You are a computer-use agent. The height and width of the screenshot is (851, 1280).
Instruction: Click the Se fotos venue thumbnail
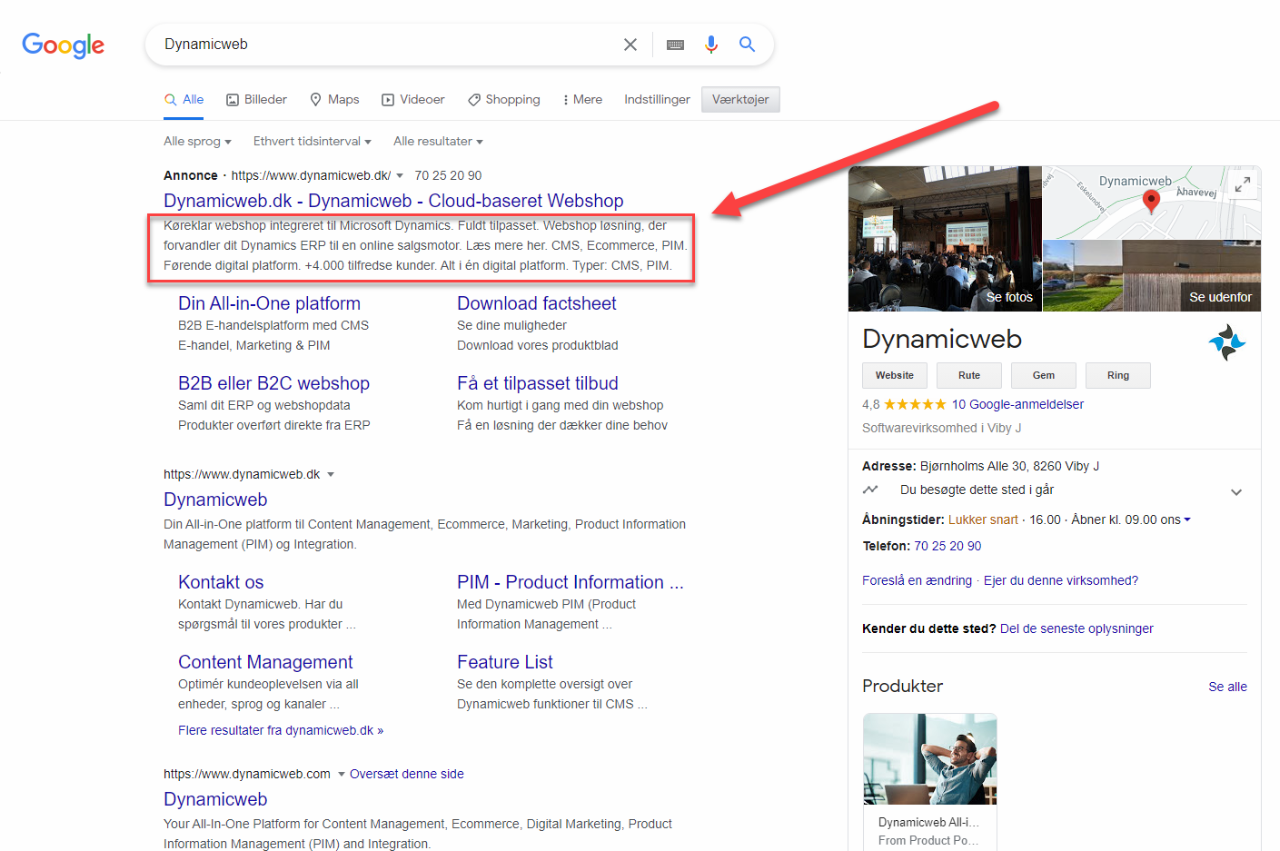pos(944,239)
